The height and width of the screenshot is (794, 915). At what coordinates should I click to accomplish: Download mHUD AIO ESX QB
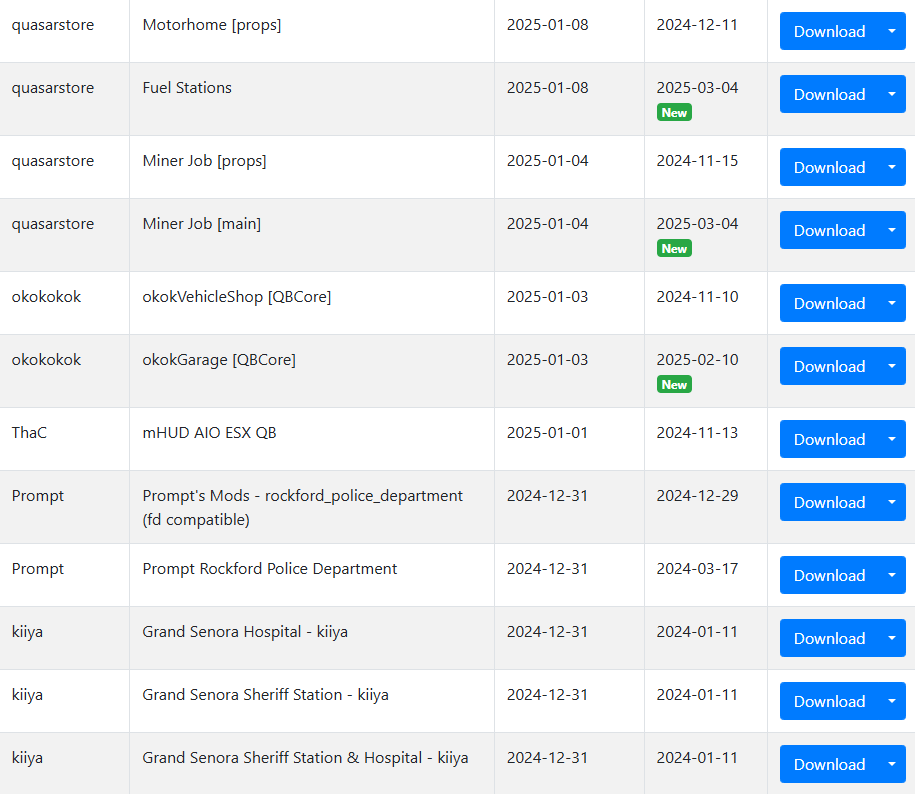pos(829,439)
